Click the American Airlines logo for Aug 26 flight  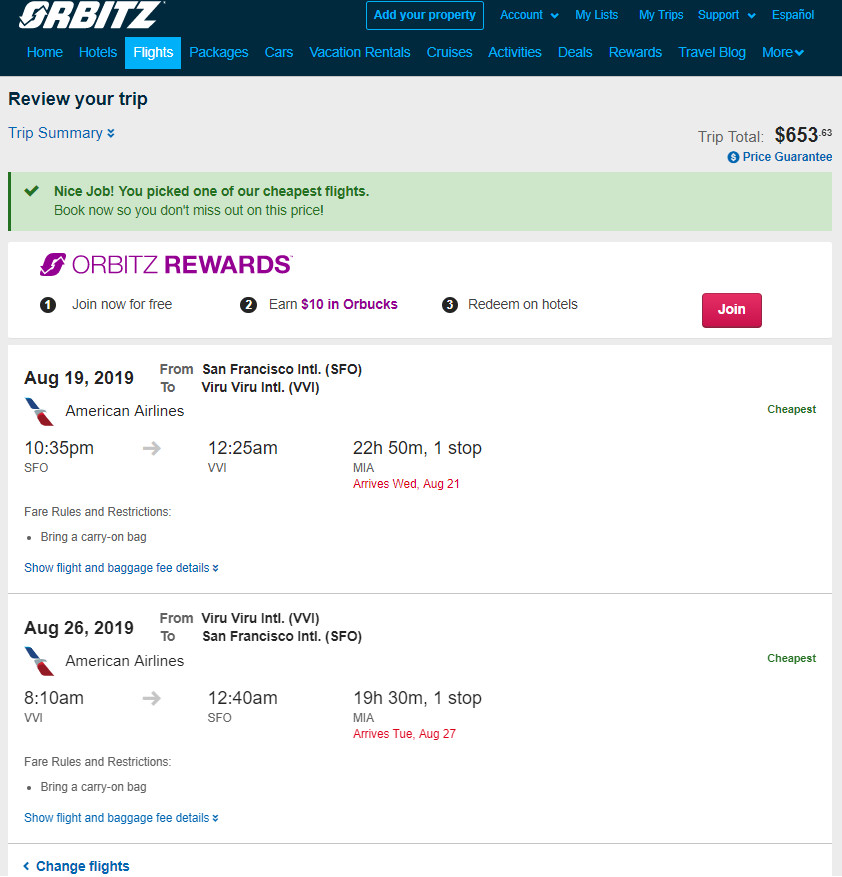39,661
